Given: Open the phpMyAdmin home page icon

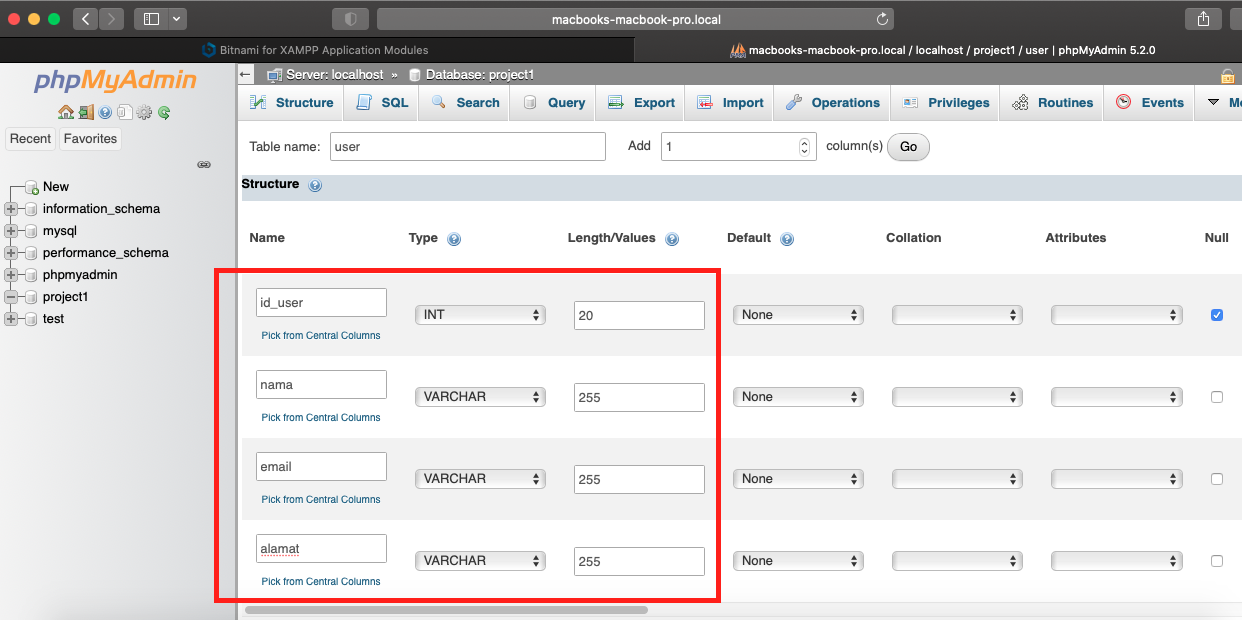Looking at the screenshot, I should point(66,112).
